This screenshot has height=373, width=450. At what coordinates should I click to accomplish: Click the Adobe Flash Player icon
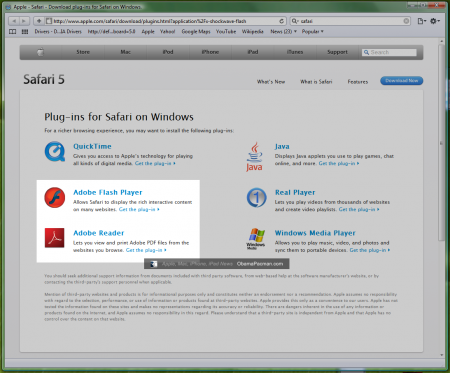[55, 197]
